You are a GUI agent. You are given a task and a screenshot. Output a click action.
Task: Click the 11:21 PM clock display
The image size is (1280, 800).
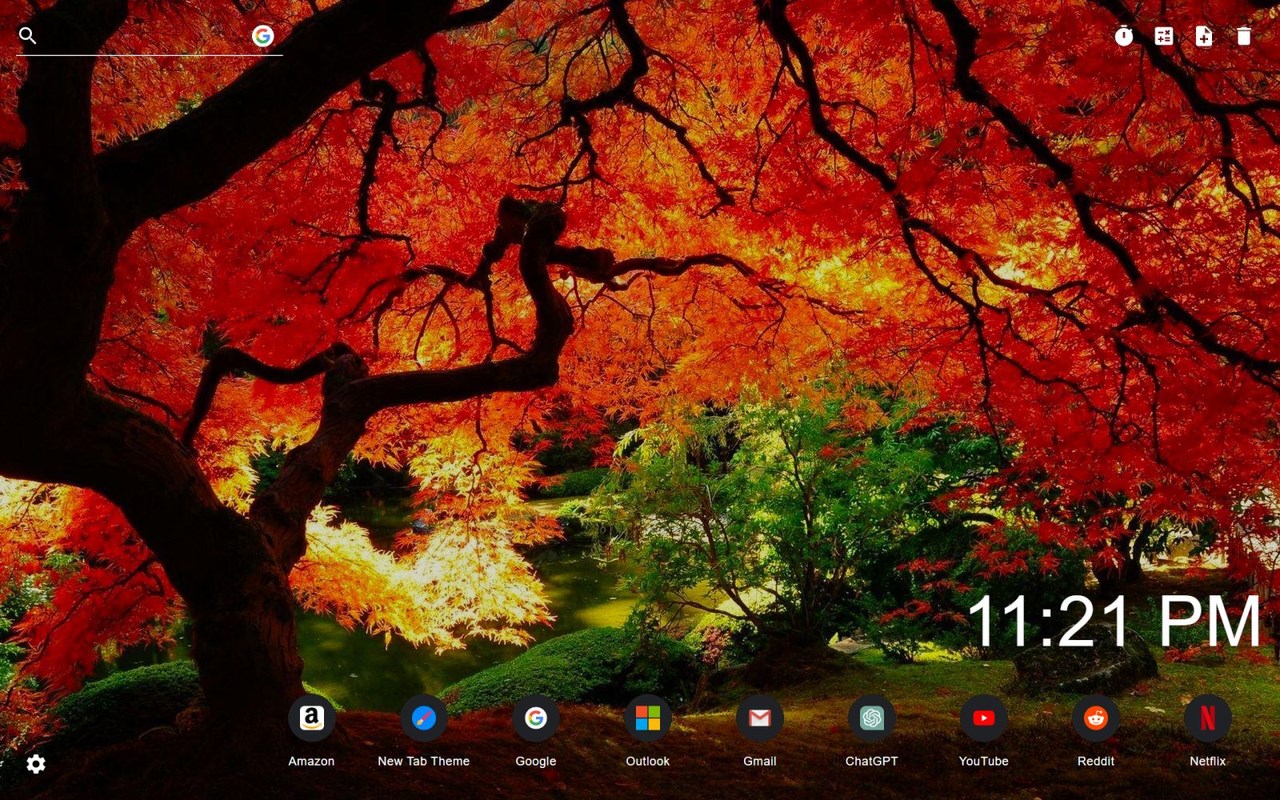1114,621
